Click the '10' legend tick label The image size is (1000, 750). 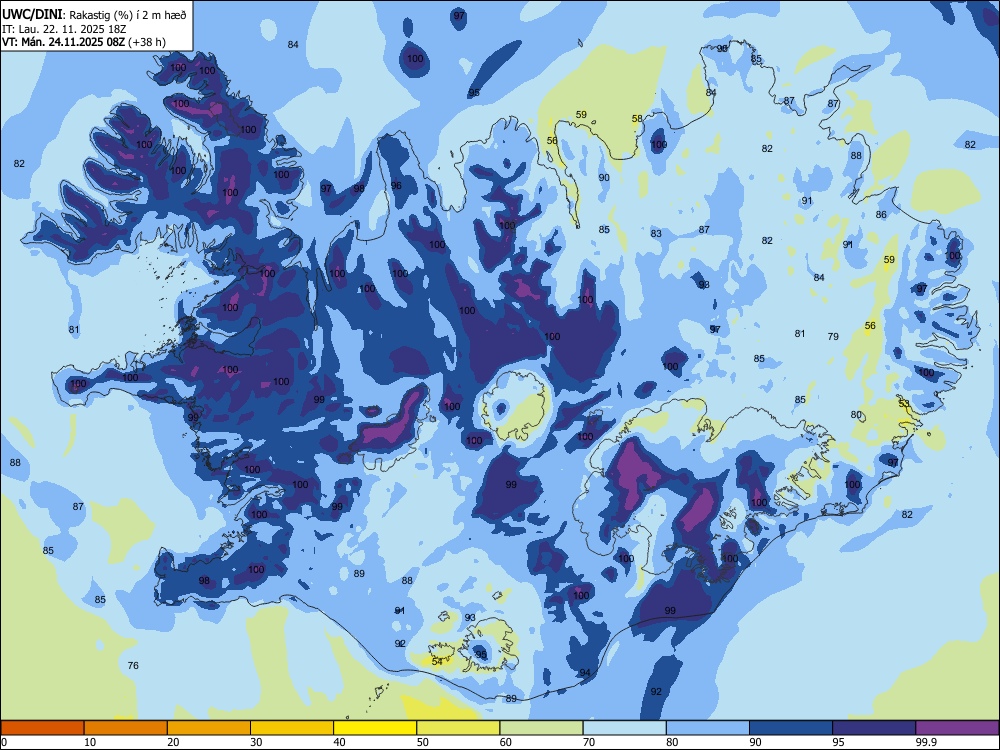click(90, 742)
